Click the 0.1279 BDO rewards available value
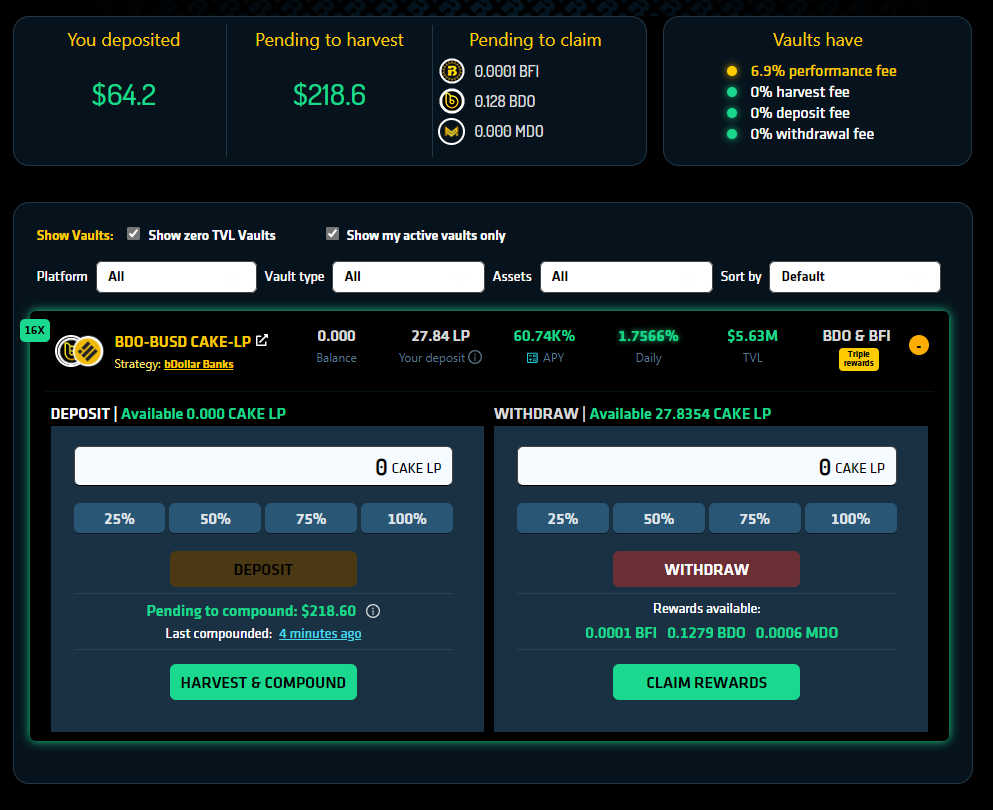The height and width of the screenshot is (810, 993). (x=706, y=633)
